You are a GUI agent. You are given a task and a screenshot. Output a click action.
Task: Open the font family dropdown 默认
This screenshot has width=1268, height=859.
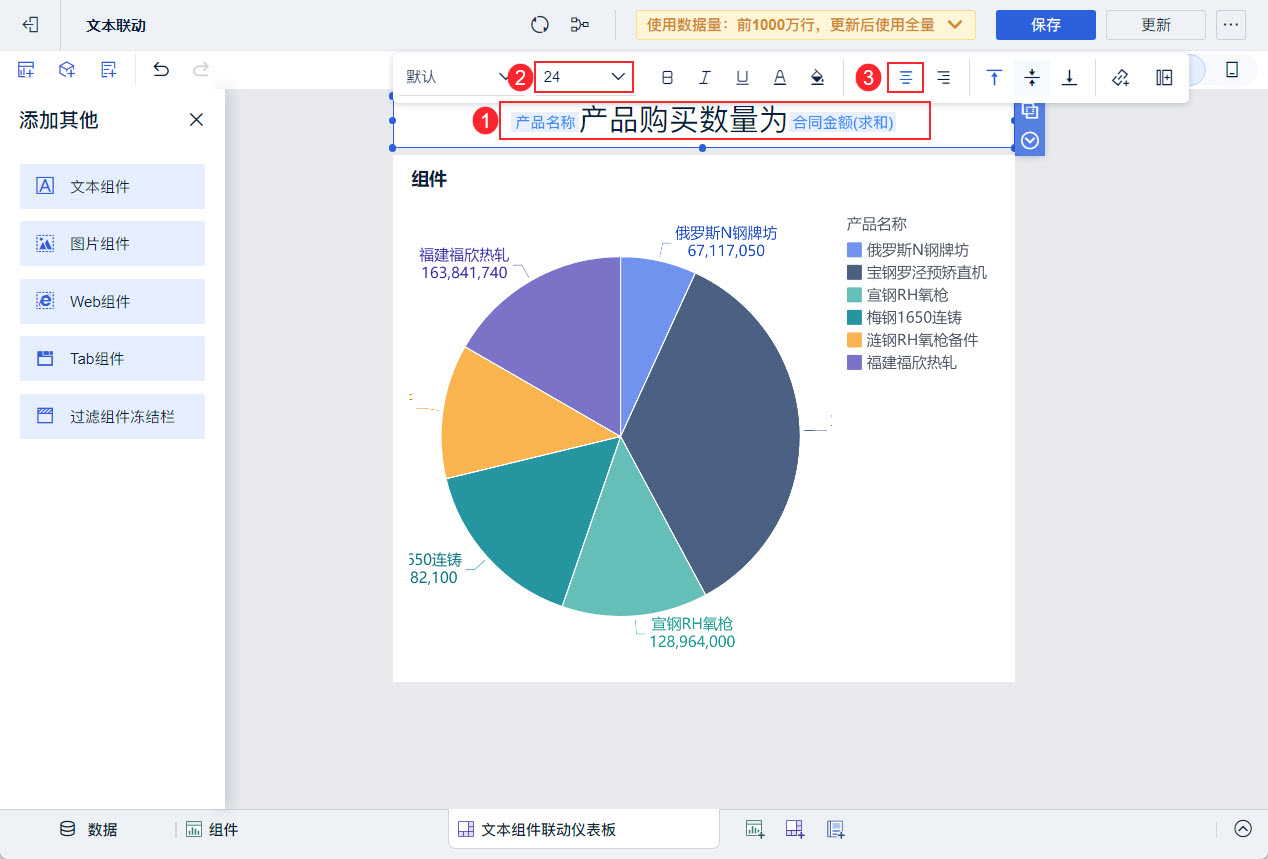(458, 77)
